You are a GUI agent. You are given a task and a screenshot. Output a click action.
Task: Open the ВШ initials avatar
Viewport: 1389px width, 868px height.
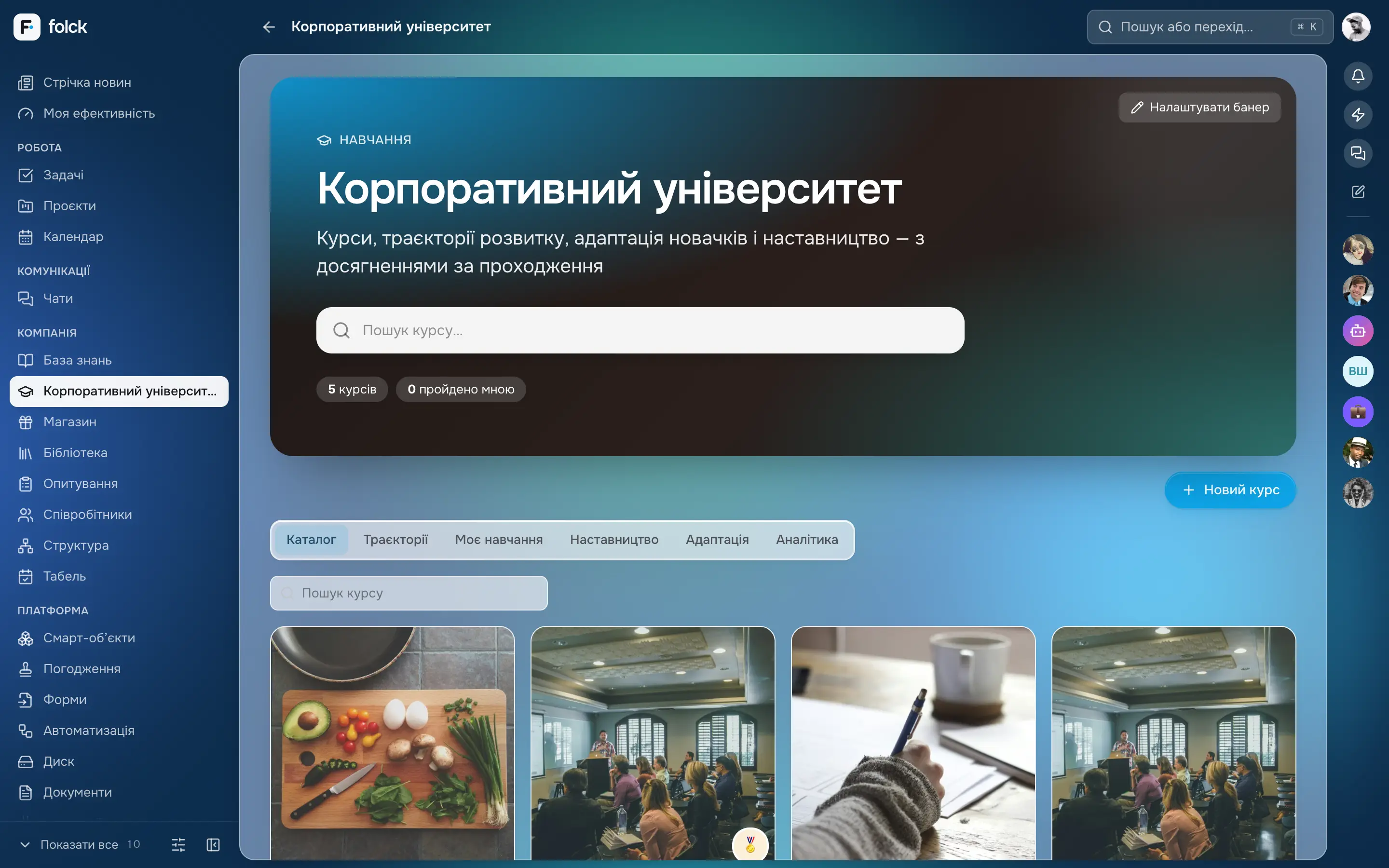pyautogui.click(x=1358, y=371)
